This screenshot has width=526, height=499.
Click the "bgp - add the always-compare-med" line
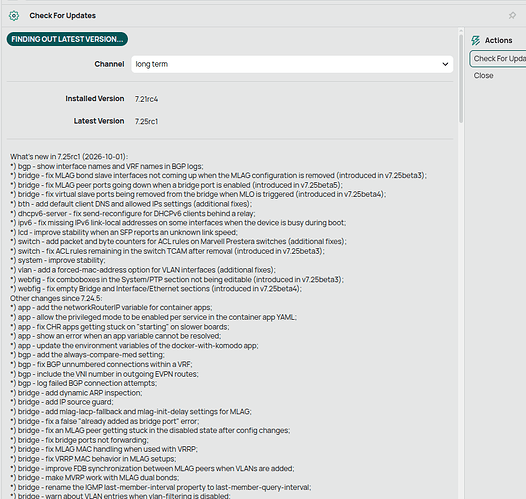point(87,355)
